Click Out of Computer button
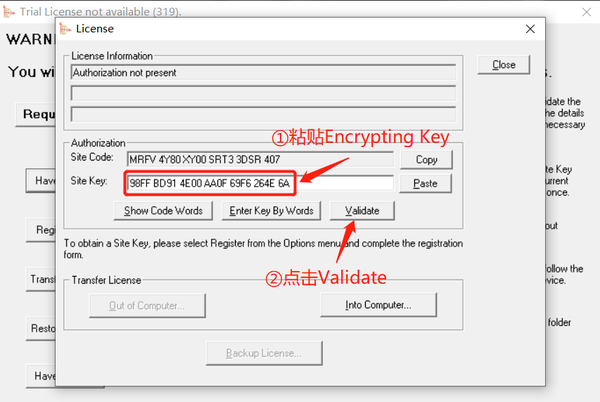Viewport: 600px width, 402px height. click(147, 306)
